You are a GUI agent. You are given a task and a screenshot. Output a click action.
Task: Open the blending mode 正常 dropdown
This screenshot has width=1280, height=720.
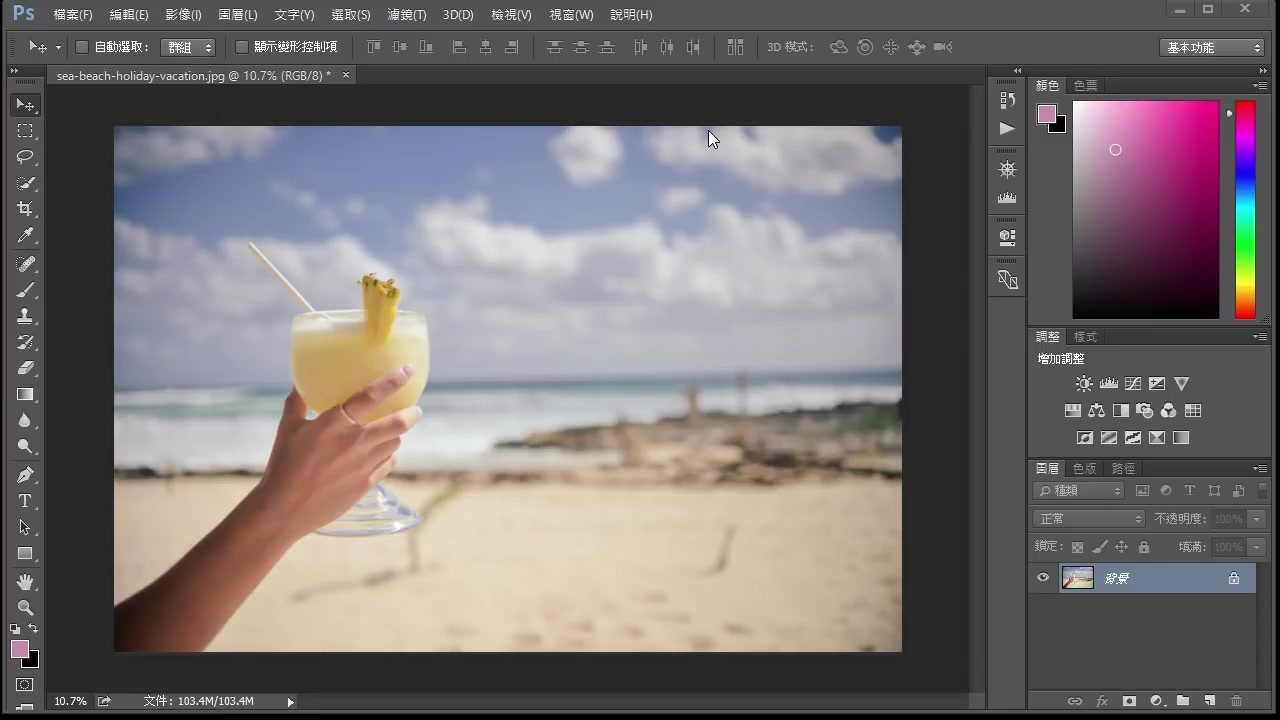coord(1088,518)
